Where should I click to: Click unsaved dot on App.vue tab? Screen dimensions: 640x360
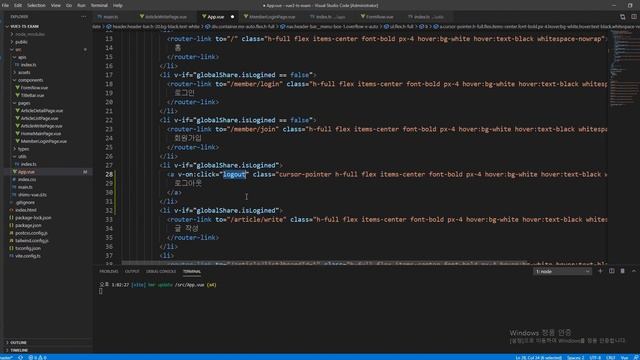click(232, 17)
